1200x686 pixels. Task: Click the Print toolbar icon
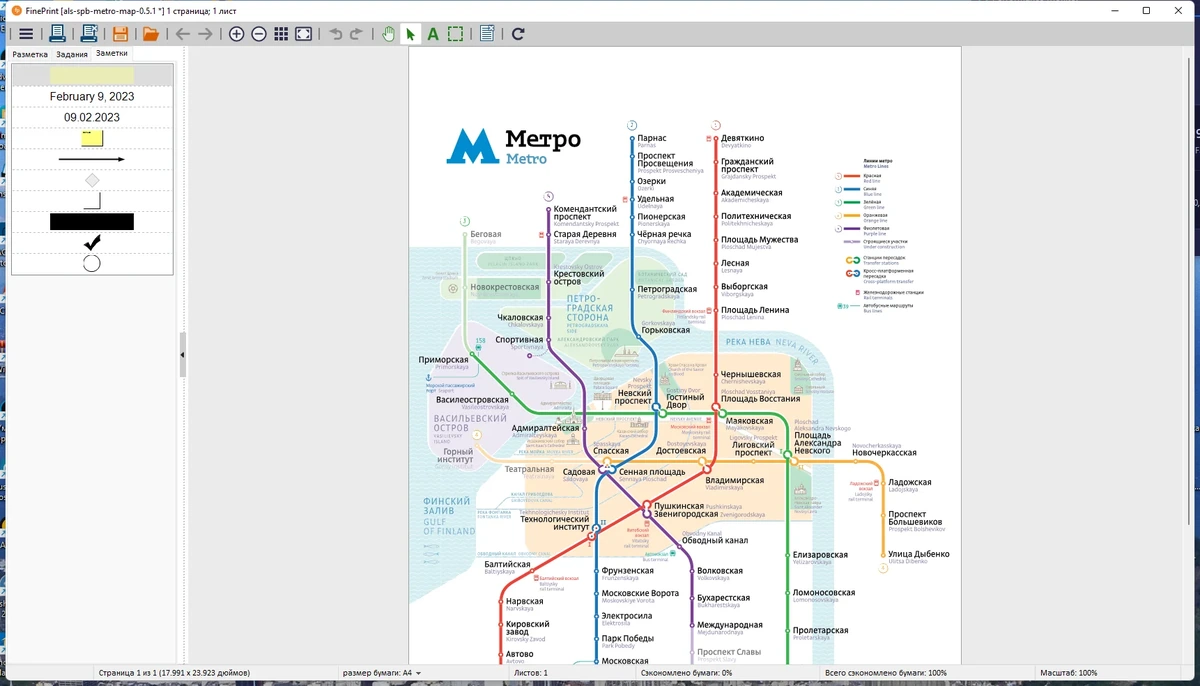[x=58, y=34]
